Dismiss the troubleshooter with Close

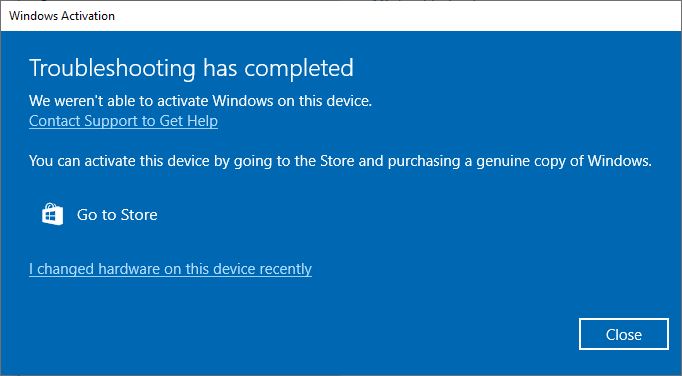pos(624,334)
